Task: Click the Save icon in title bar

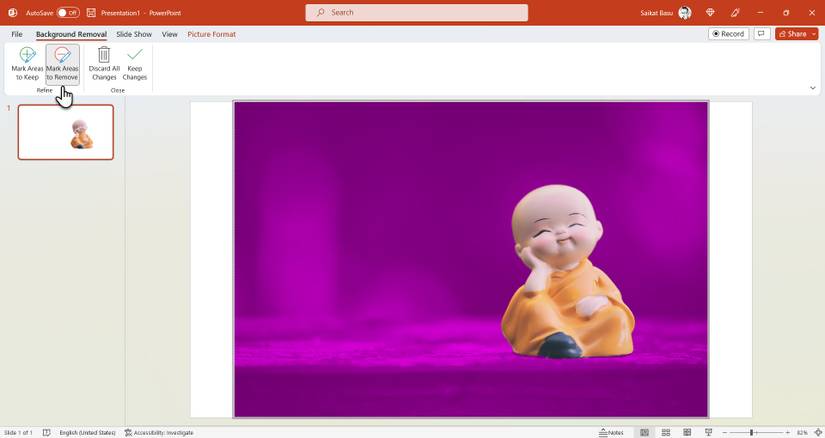Action: [x=91, y=13]
